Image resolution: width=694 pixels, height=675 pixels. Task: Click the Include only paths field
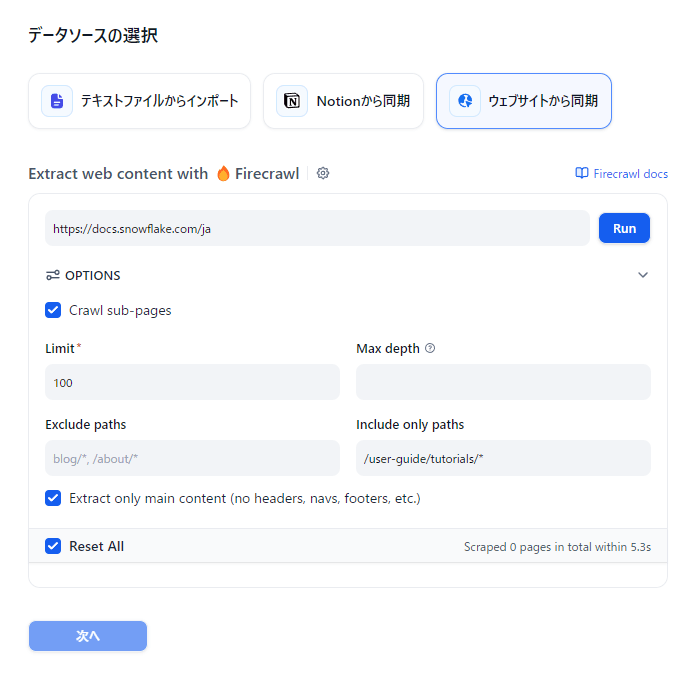[x=503, y=458]
